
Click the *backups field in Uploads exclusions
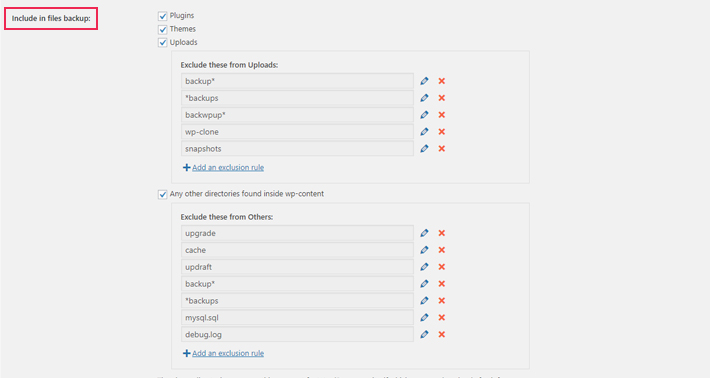click(x=297, y=98)
